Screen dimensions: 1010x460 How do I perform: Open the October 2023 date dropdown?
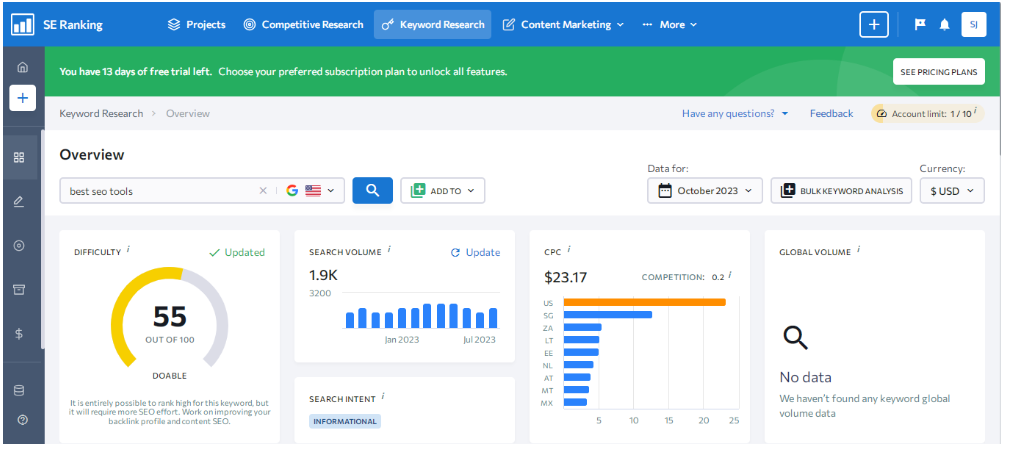[705, 191]
